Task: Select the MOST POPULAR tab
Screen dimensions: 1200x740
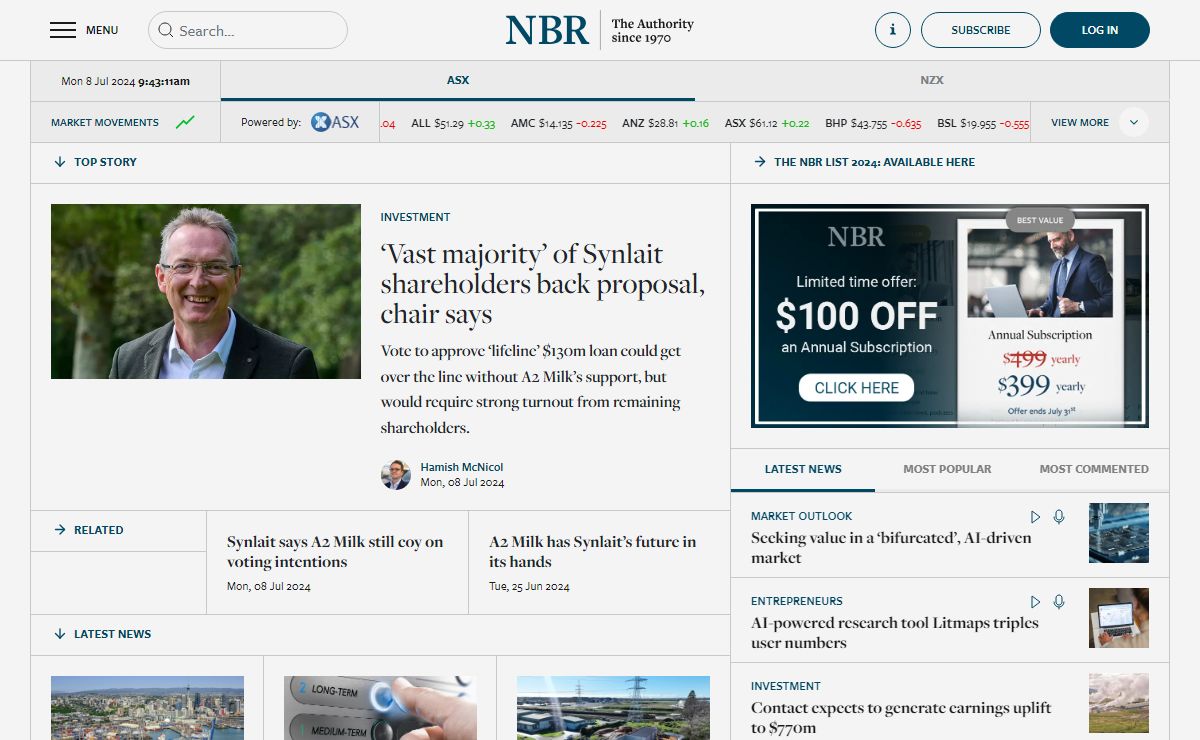Action: [947, 469]
